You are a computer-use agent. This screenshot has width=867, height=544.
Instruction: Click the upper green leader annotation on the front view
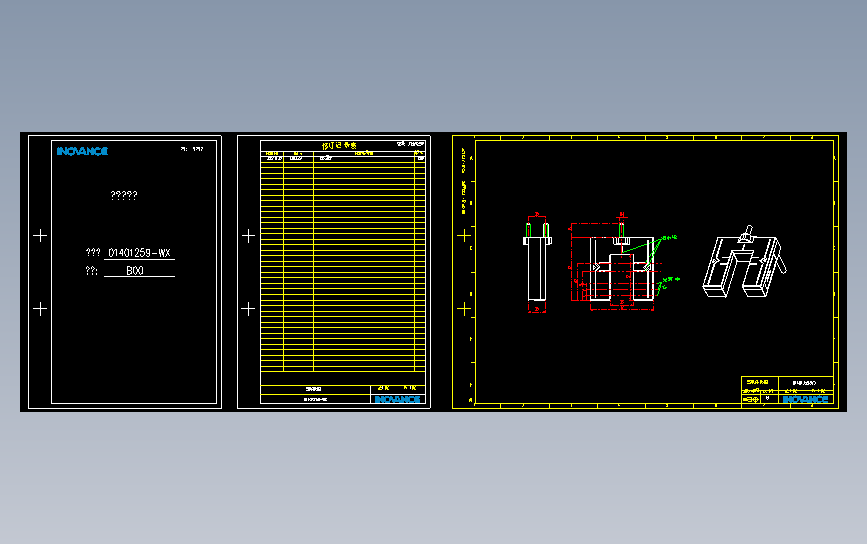[670, 237]
